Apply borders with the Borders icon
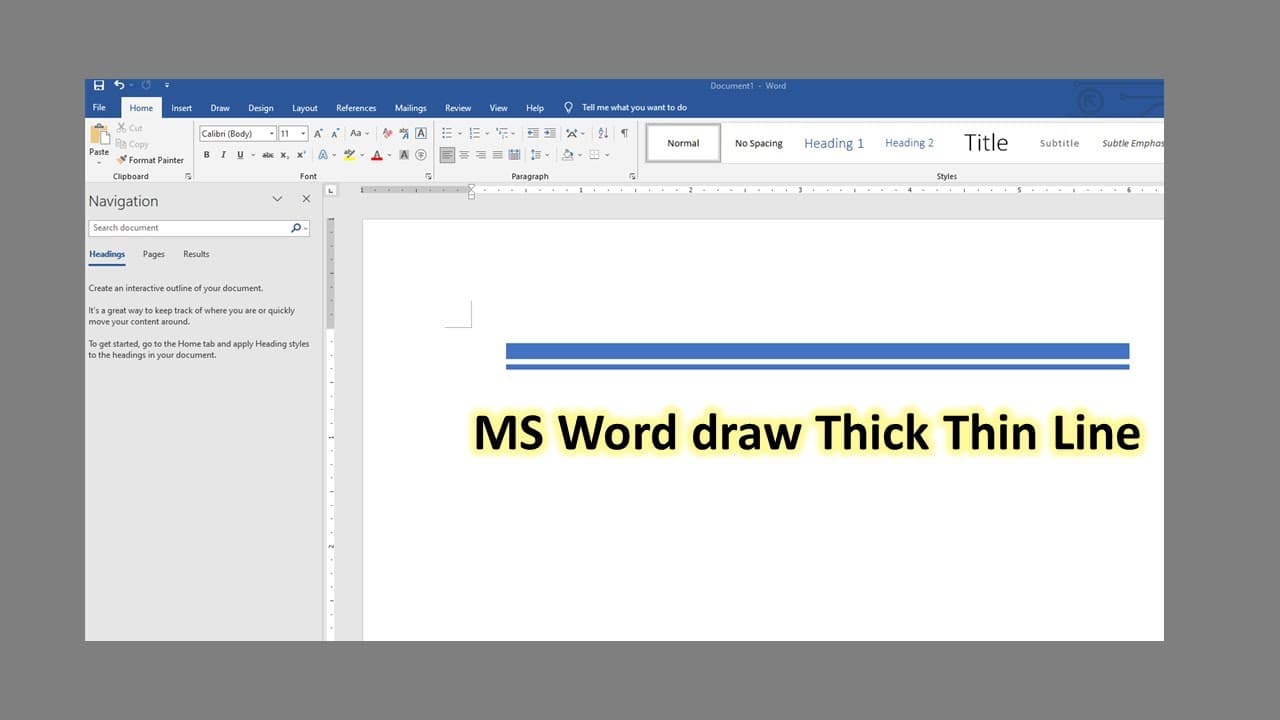This screenshot has height=720, width=1280. 594,155
